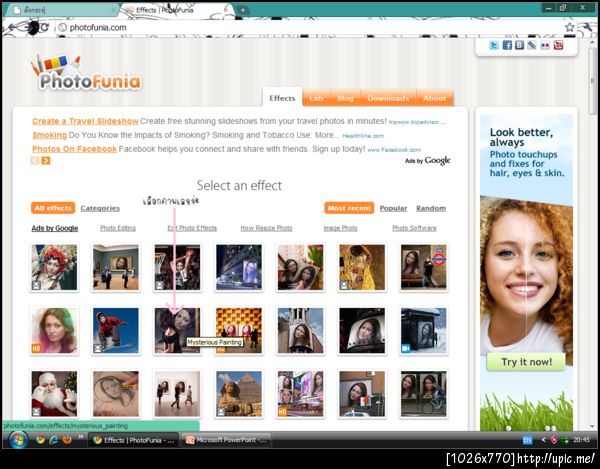Open the Windows Start orb
Image resolution: width=600 pixels, height=469 pixels.
click(18, 440)
